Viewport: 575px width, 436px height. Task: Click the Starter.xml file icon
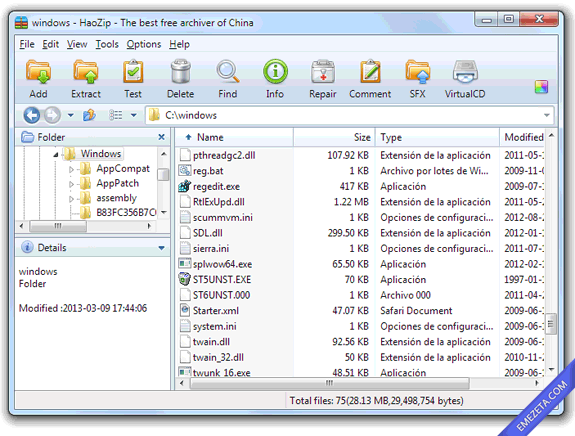(185, 311)
